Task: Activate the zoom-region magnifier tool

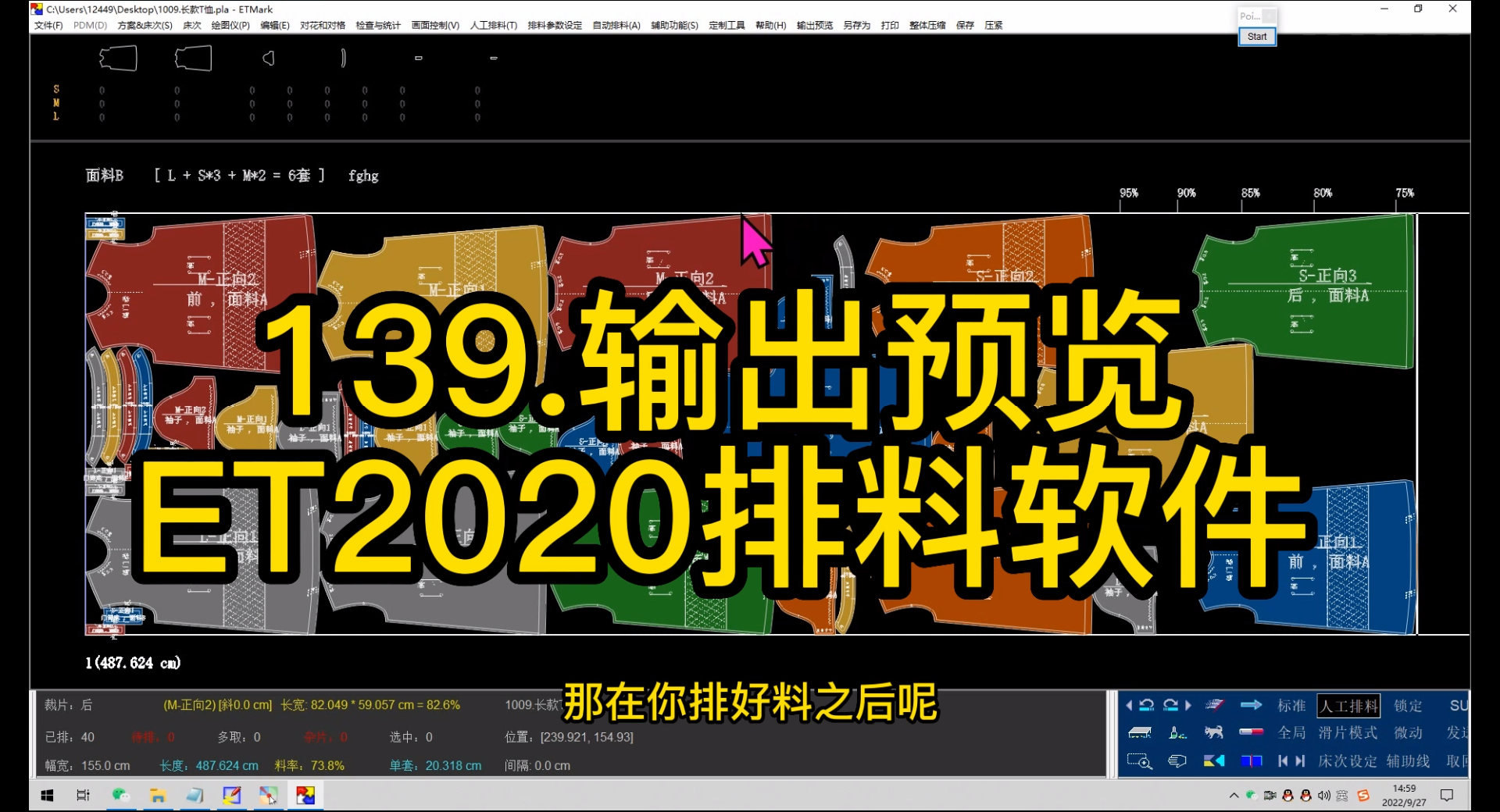Action: (x=1140, y=760)
